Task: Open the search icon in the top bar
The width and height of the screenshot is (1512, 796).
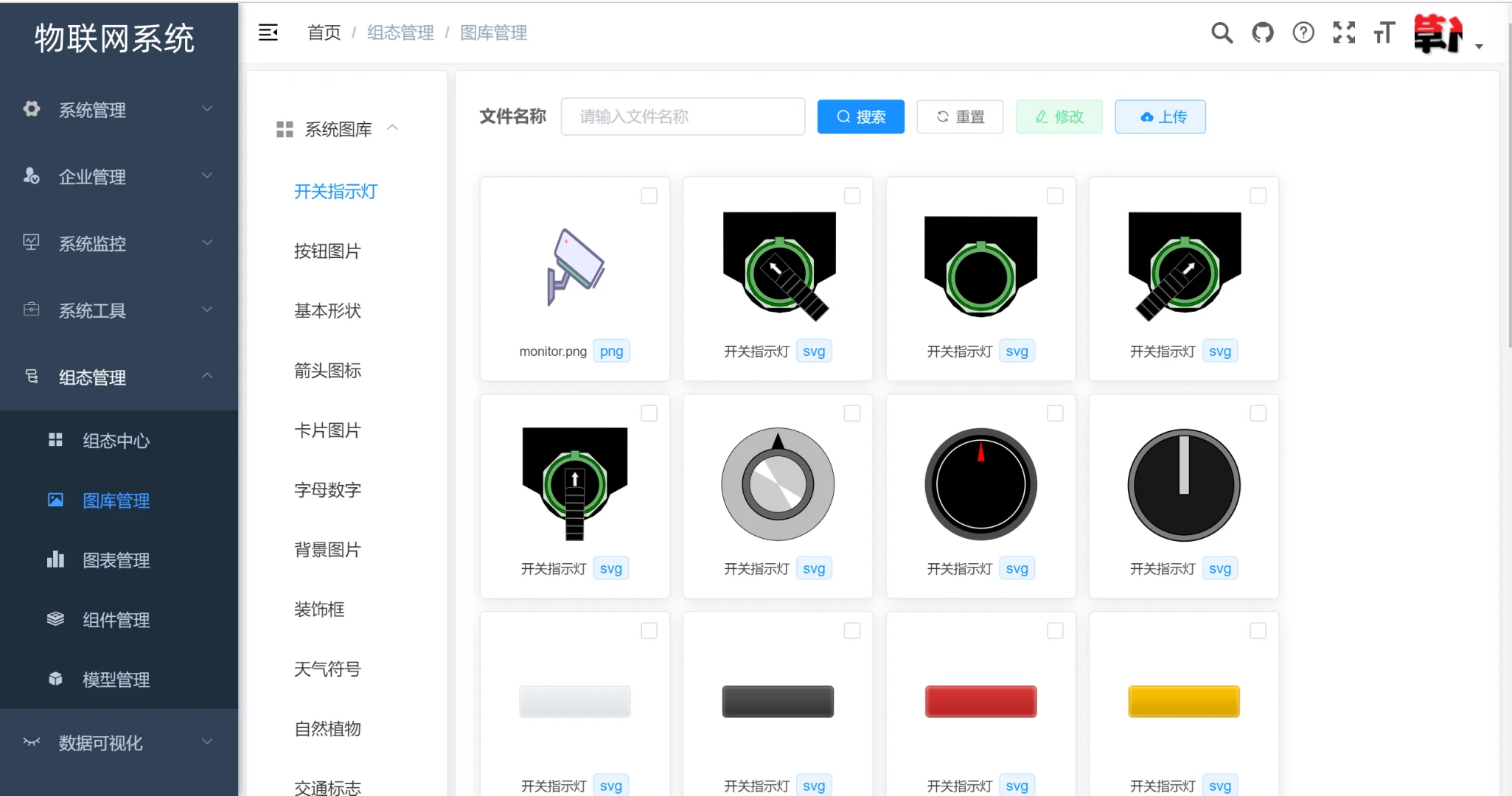Action: click(1222, 32)
